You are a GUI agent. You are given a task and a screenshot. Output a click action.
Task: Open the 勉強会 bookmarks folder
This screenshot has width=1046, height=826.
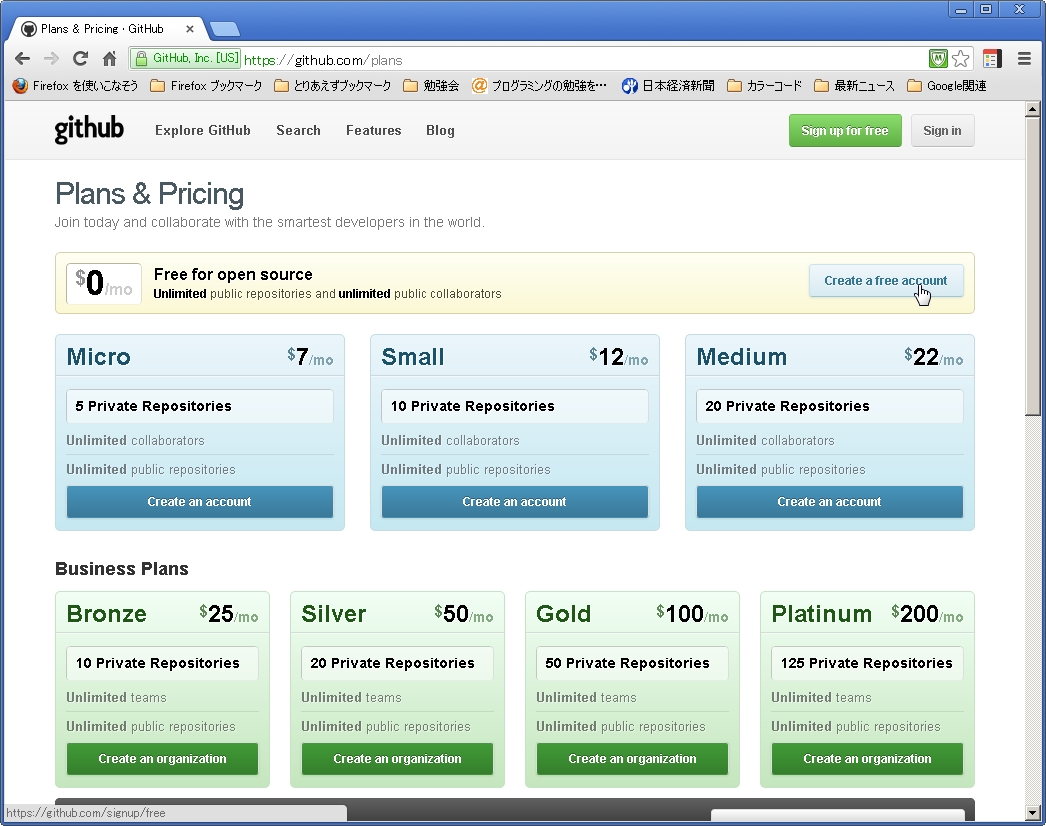[431, 85]
